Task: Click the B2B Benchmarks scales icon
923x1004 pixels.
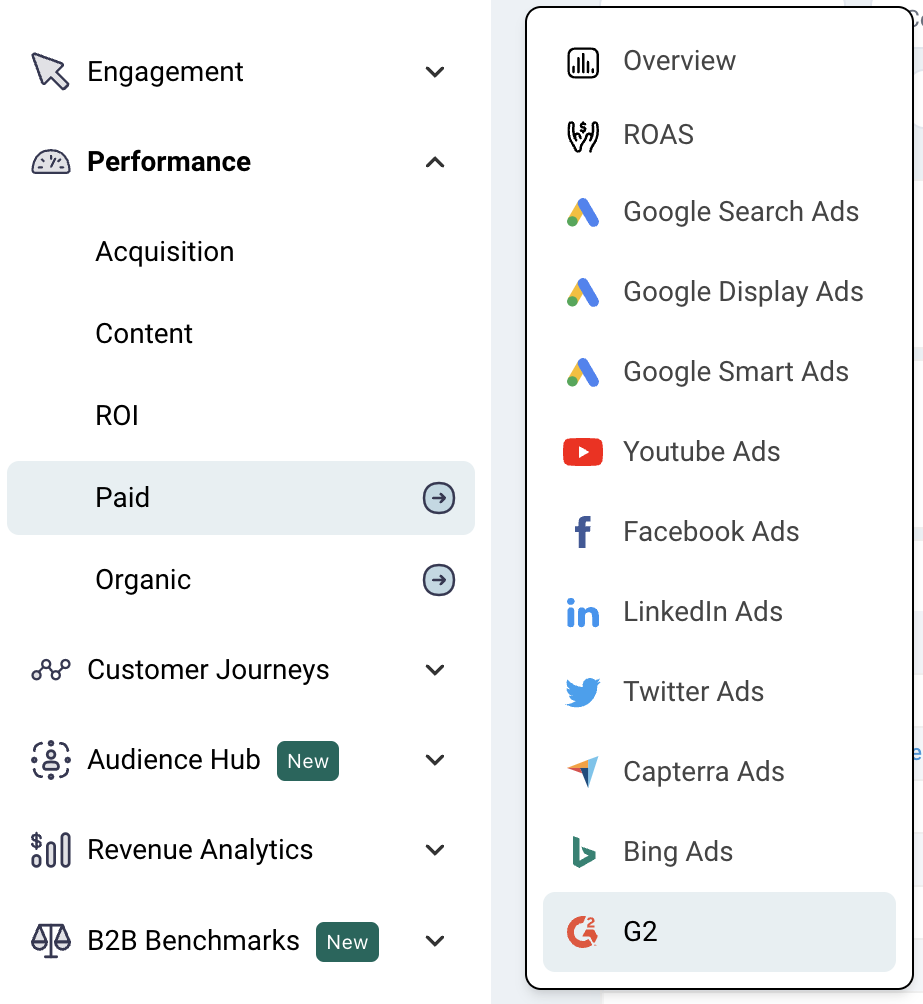Action: pos(51,941)
